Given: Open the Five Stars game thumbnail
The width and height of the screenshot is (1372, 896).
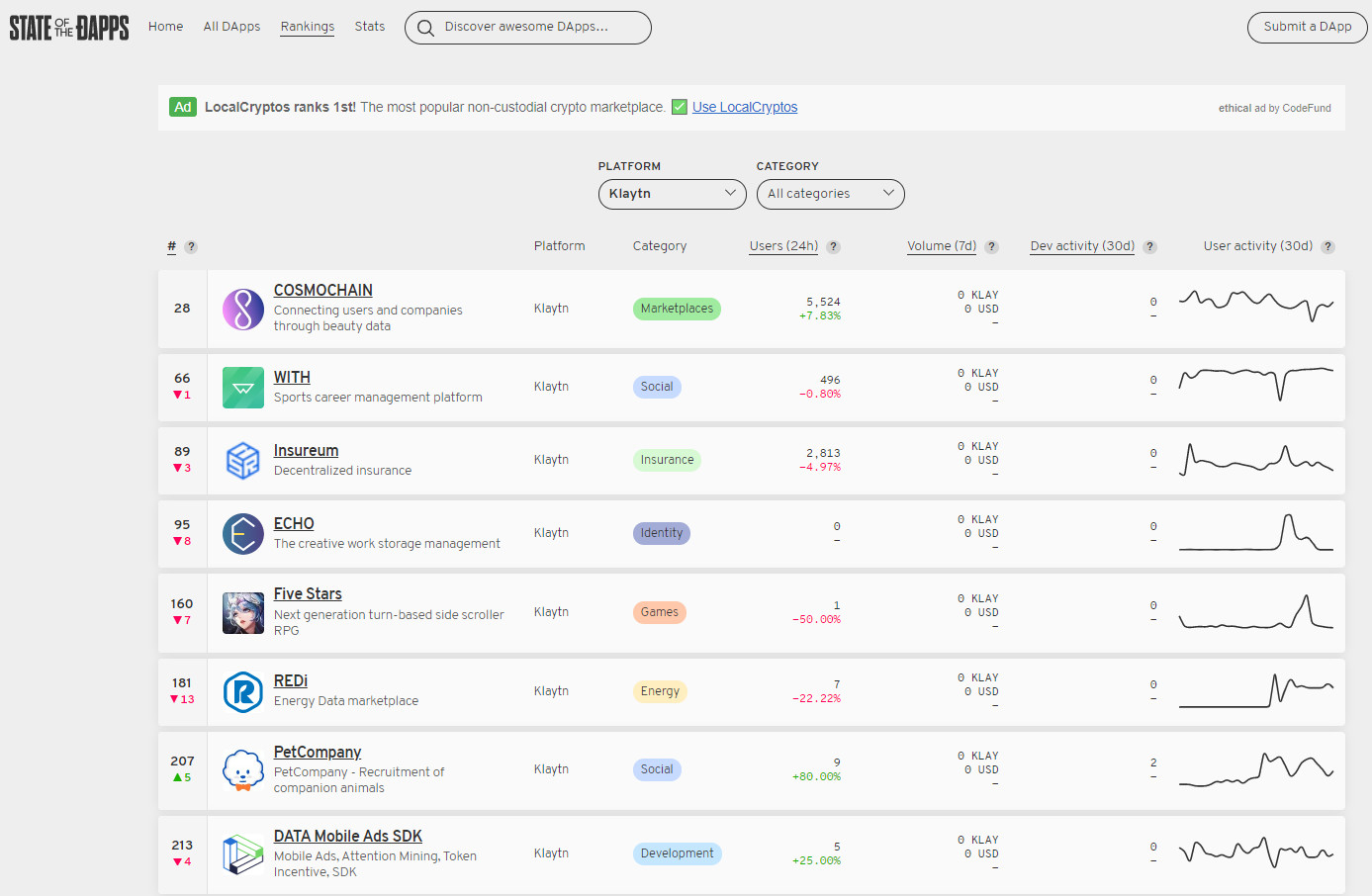Looking at the screenshot, I should (x=243, y=613).
